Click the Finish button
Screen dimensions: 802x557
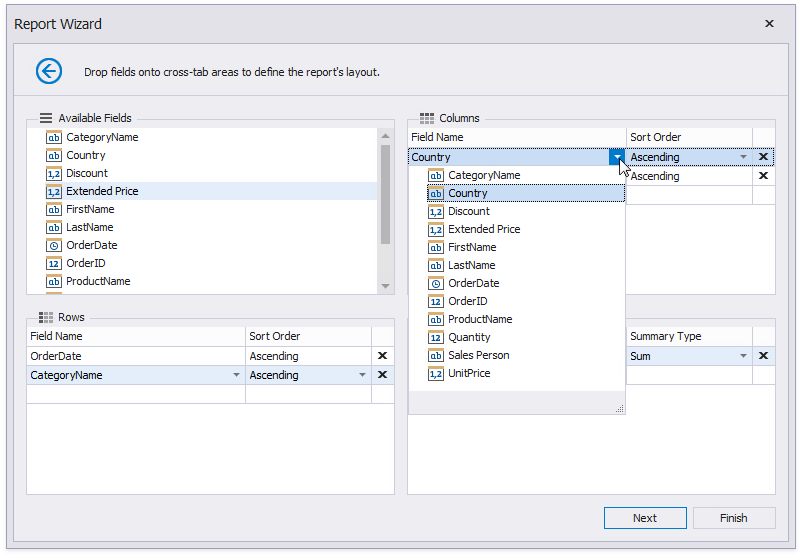pyautogui.click(x=733, y=518)
